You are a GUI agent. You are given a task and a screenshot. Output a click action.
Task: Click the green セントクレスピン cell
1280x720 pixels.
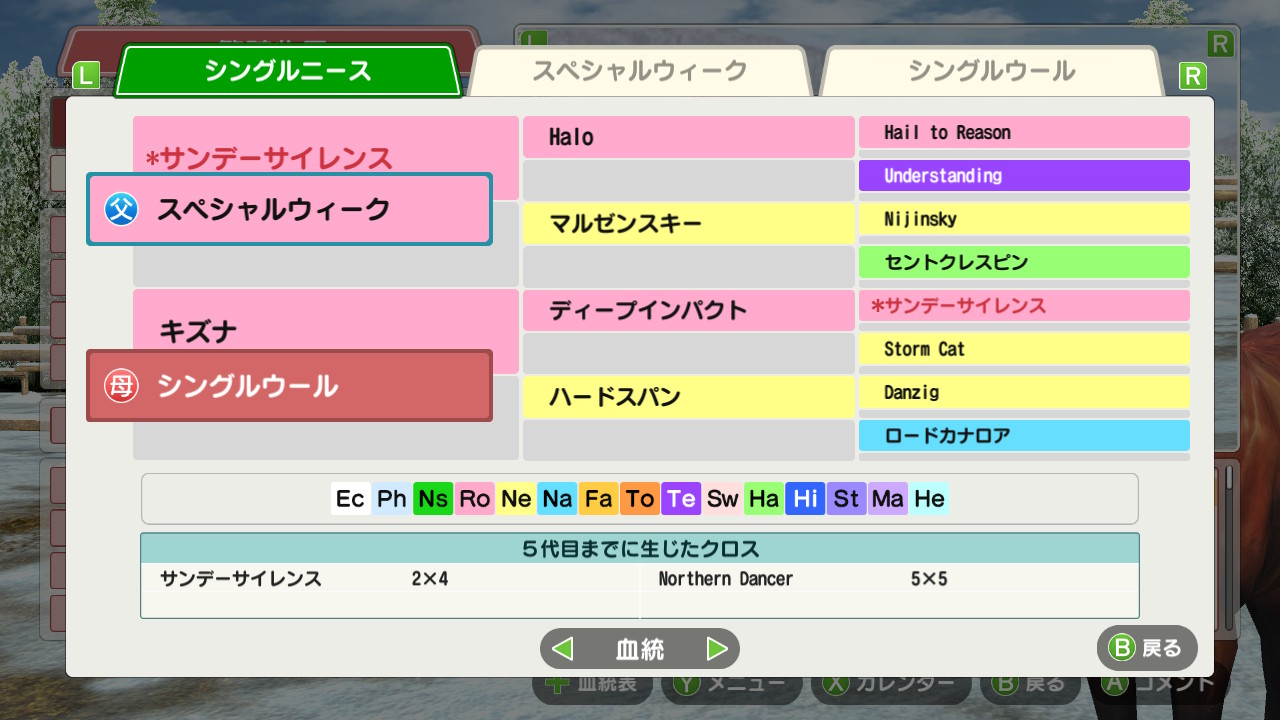1024,262
